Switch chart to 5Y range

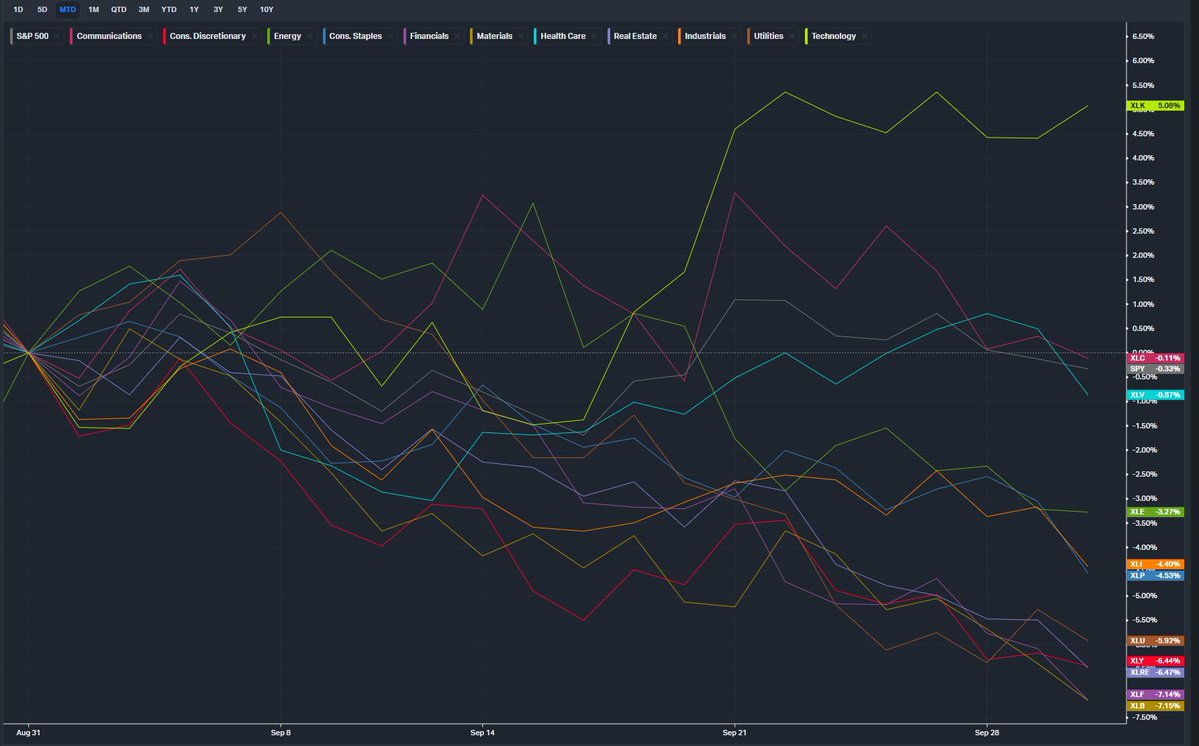click(242, 10)
